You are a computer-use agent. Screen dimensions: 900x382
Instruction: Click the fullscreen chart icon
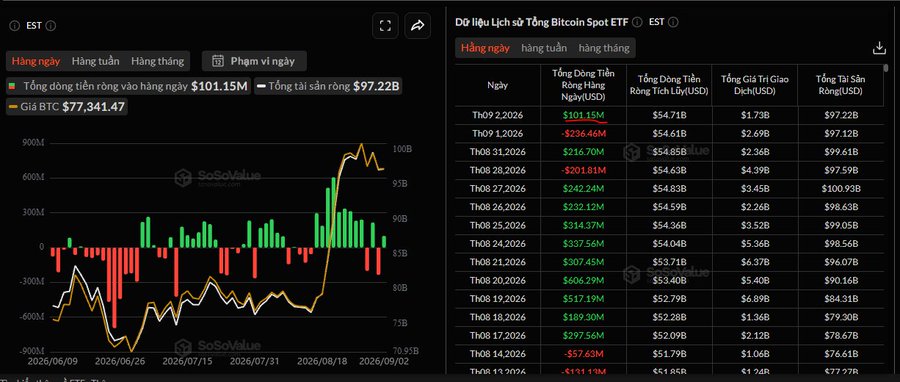click(x=386, y=25)
